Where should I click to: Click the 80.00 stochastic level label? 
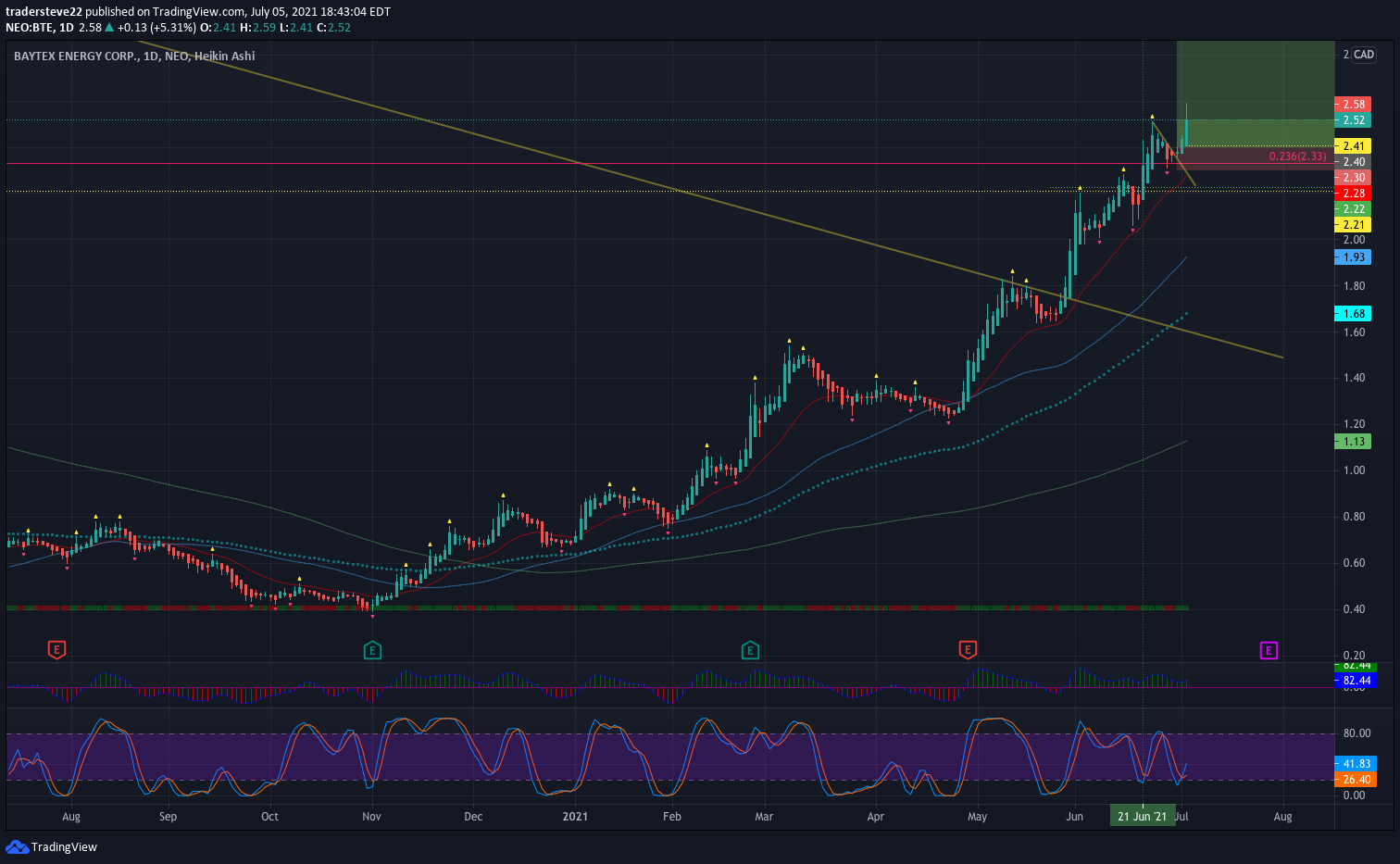tap(1356, 733)
